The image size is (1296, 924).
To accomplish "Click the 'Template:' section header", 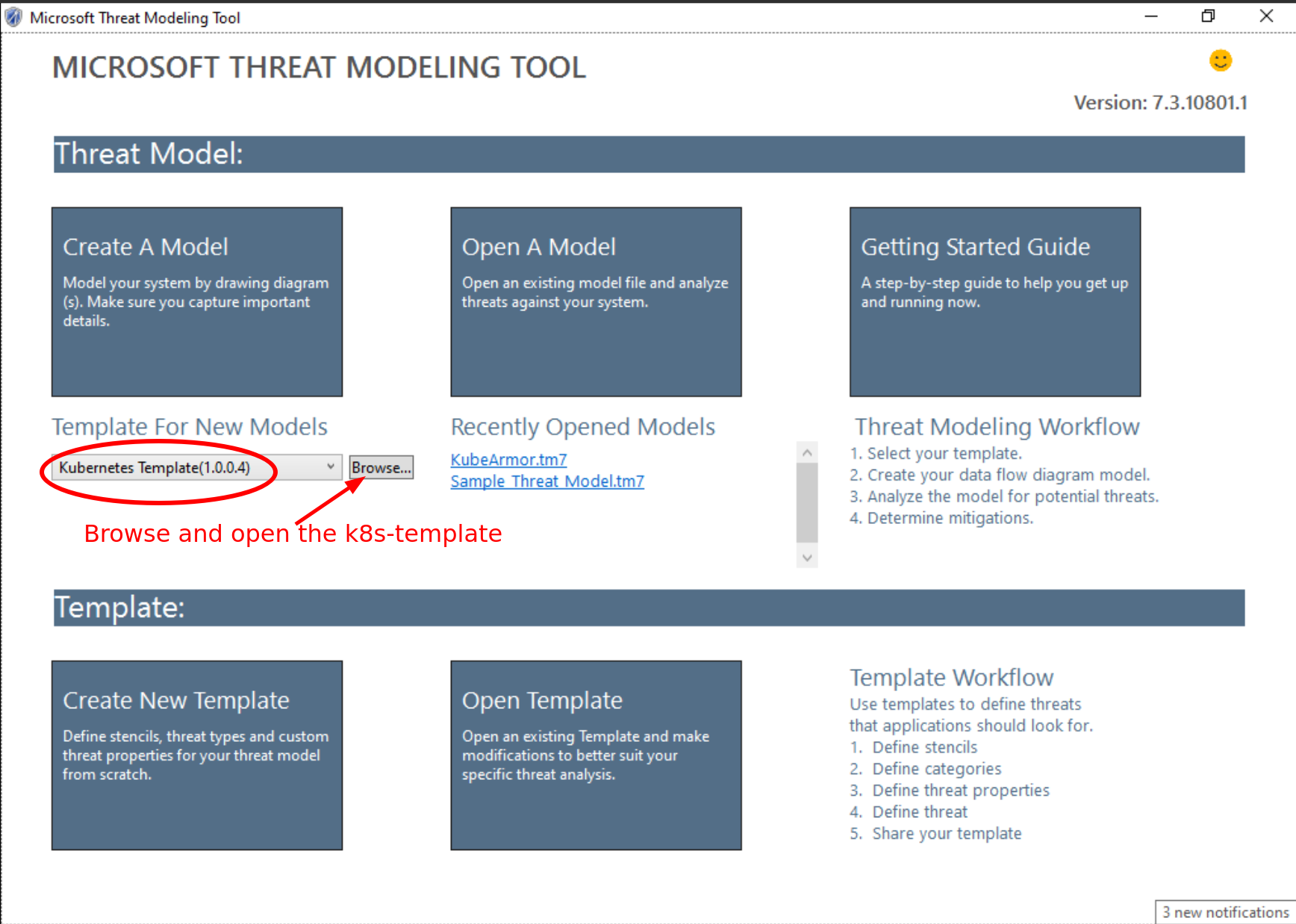I will [x=649, y=608].
